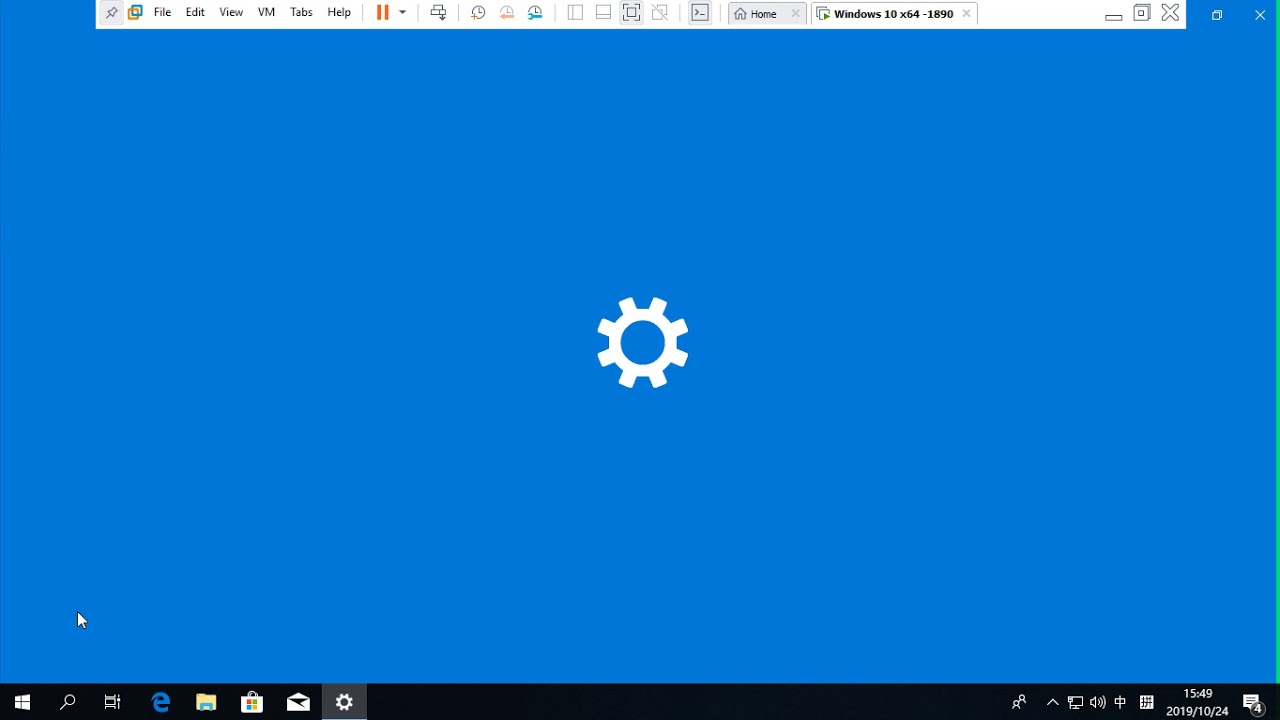The height and width of the screenshot is (720, 1280).
Task: Show or hide the thumbnail bar
Action: coord(603,13)
